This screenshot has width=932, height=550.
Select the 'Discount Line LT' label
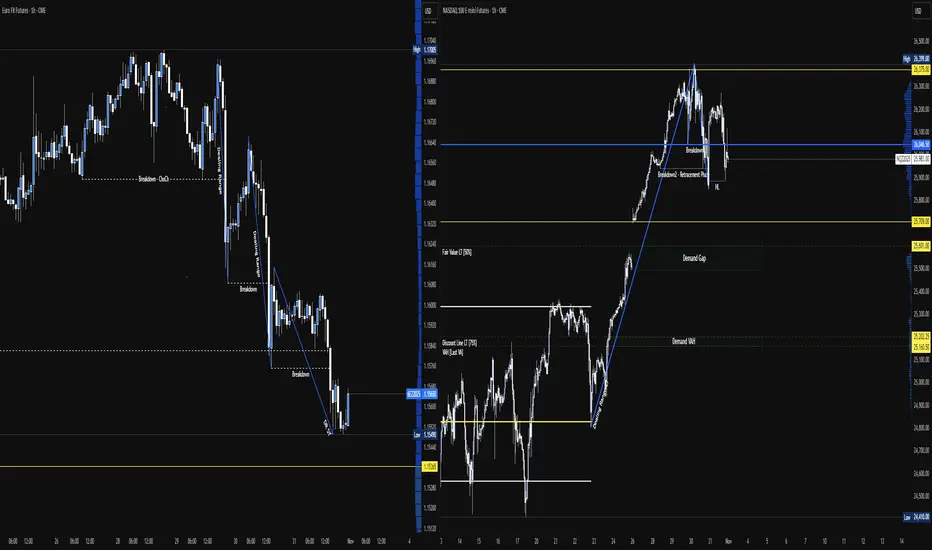[459, 343]
